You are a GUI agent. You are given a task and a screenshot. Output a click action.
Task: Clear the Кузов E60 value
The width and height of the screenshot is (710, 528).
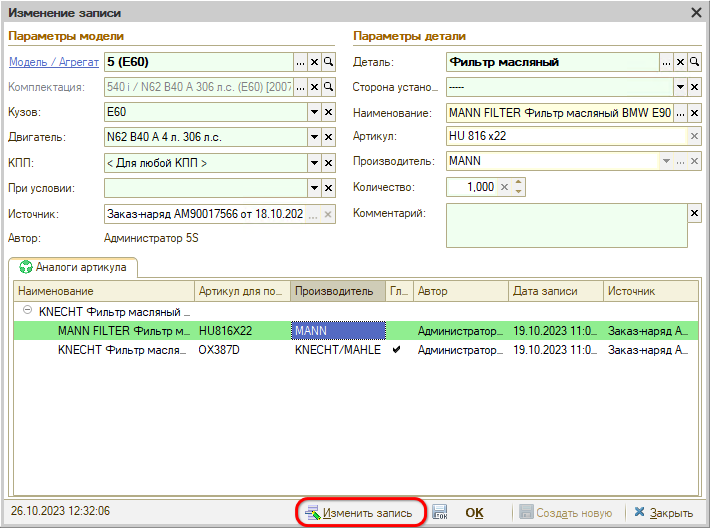pyautogui.click(x=328, y=112)
